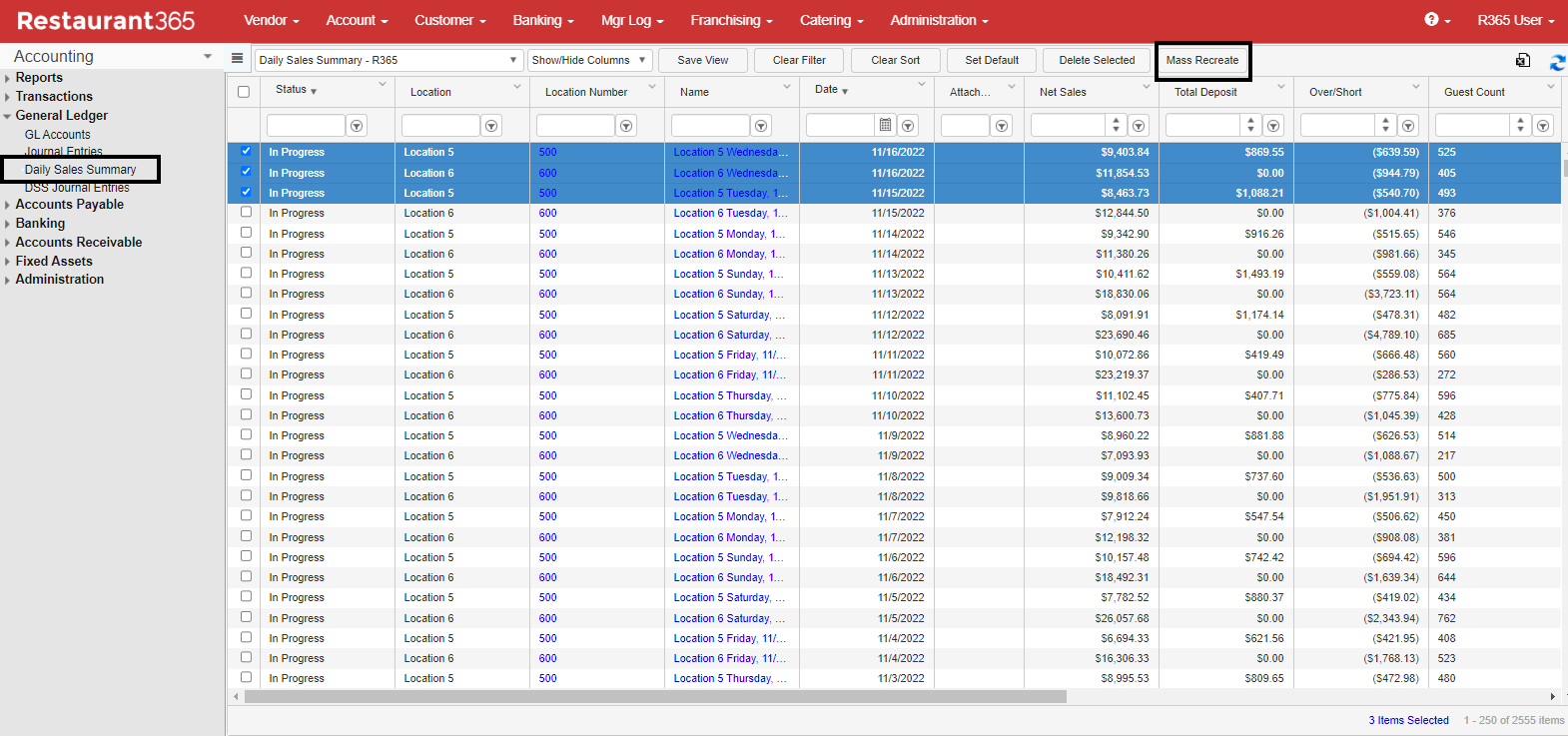This screenshot has width=1568, height=736.
Task: Refresh the grid with the refresh icon
Action: pos(1557,62)
